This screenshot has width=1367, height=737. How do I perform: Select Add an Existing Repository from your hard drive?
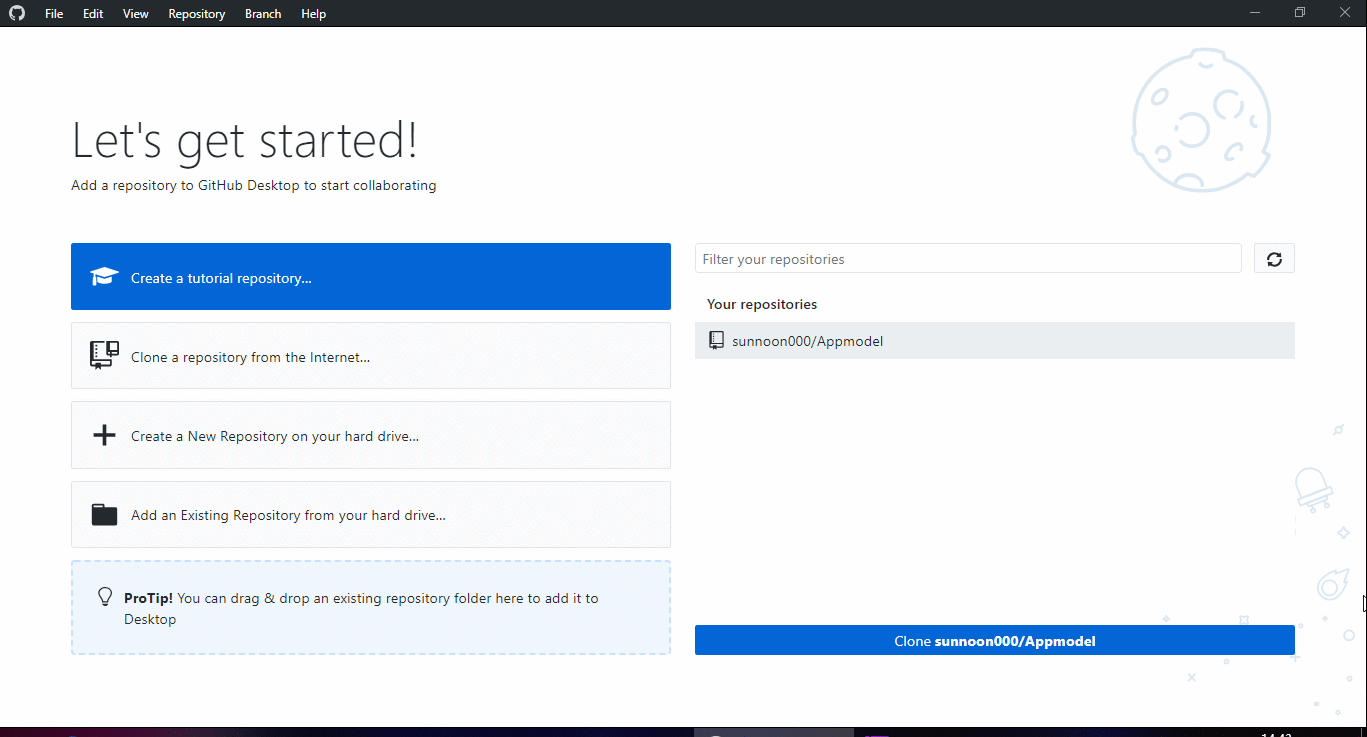[x=371, y=515]
